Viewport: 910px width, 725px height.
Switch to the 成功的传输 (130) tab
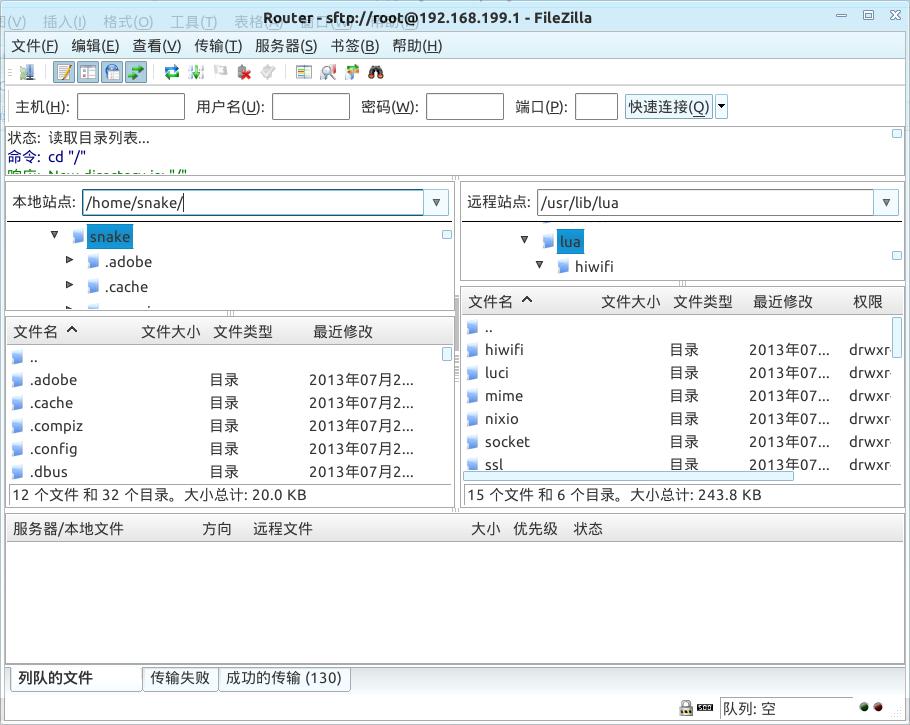tap(283, 678)
